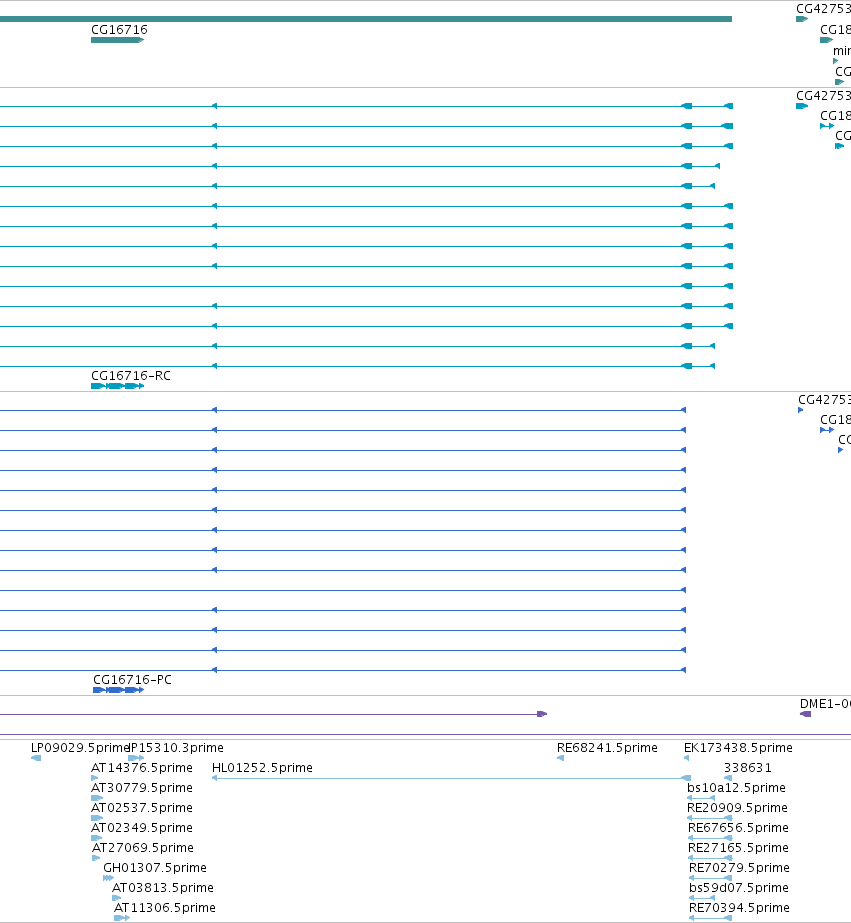Image resolution: width=851 pixels, height=923 pixels.
Task: Click the long teal gene bar at the top
Action: coord(366,19)
